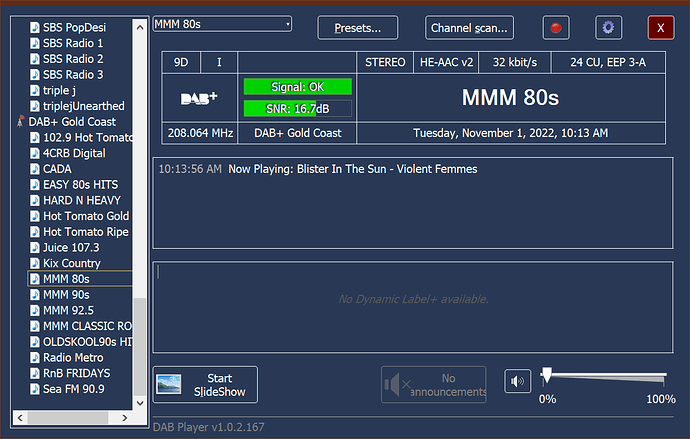Click the music icon beside Sea FM 90.9
The width and height of the screenshot is (690, 439).
coord(35,389)
